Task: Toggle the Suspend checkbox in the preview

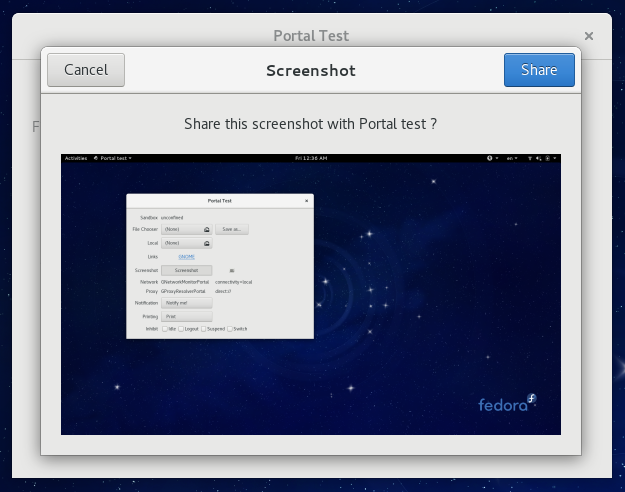Action: [203, 328]
